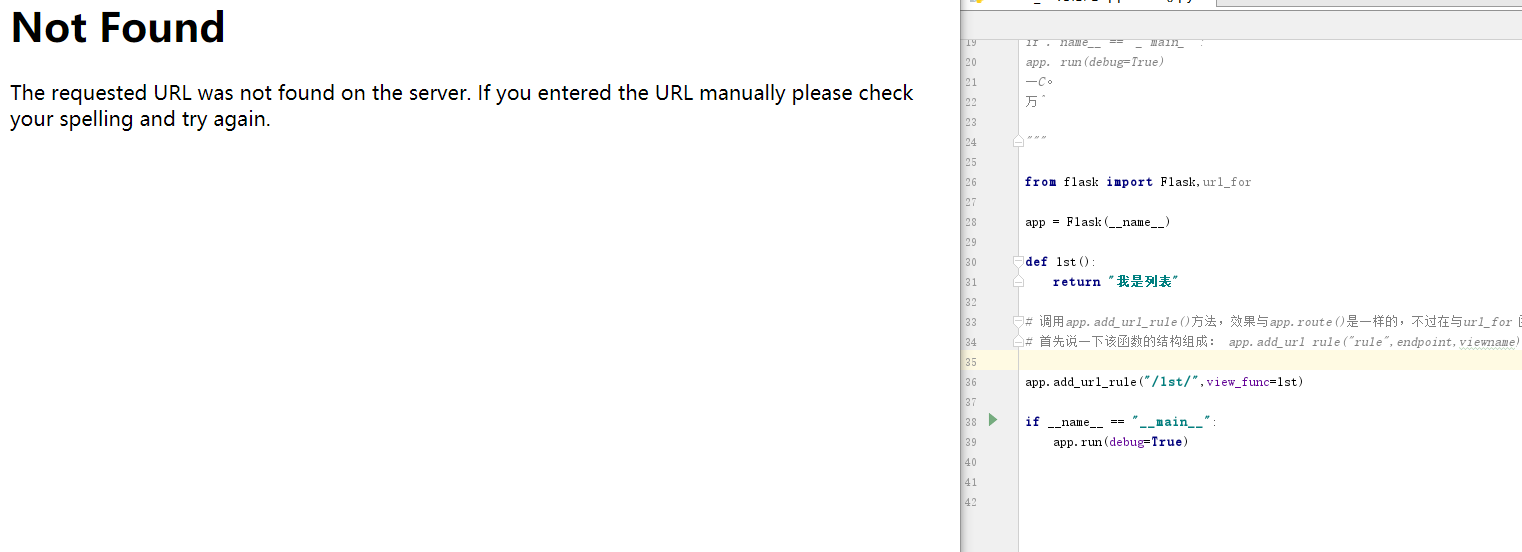Click gutter next to line number 36
This screenshot has height=552, width=1522.
pyautogui.click(x=993, y=382)
